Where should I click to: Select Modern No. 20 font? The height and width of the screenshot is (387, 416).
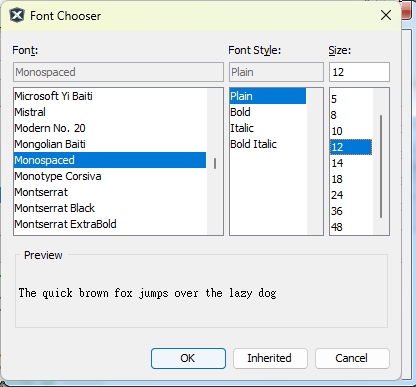pos(110,128)
